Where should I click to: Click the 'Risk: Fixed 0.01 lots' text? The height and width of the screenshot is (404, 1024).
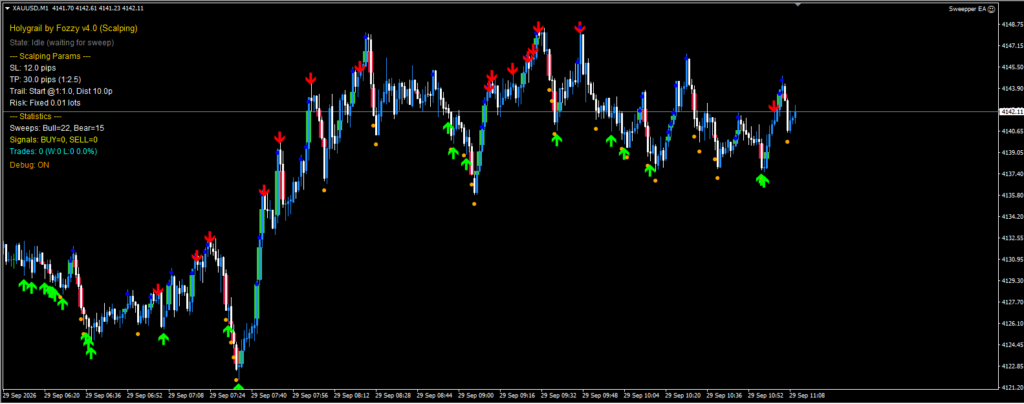coord(45,103)
